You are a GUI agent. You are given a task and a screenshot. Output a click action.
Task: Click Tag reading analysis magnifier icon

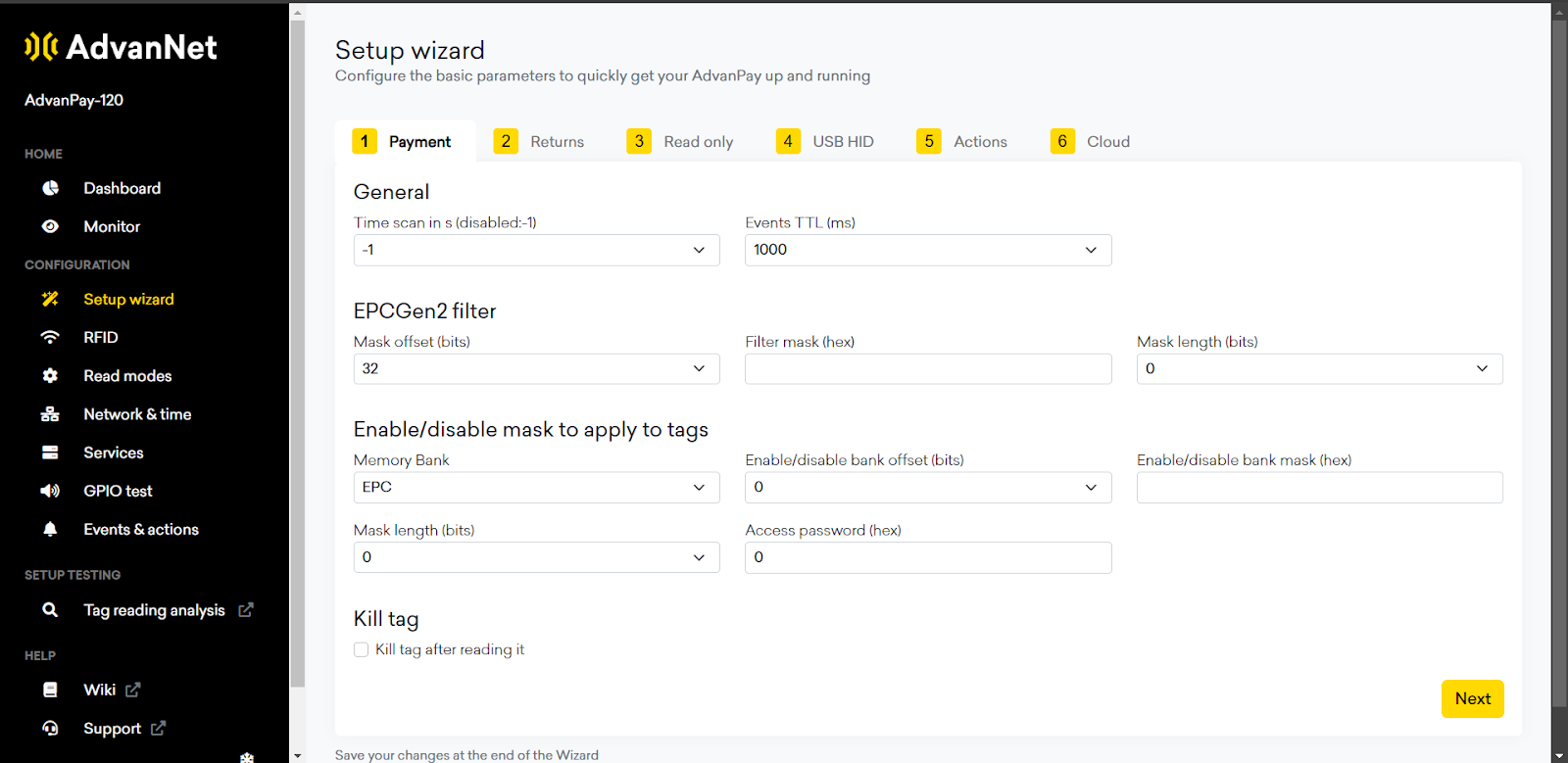point(50,610)
